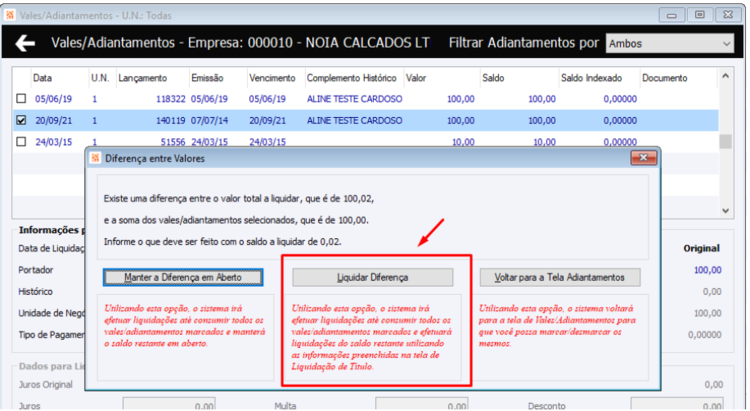The image size is (750, 411).
Task: Click the Multa input field
Action: click(x=421, y=405)
